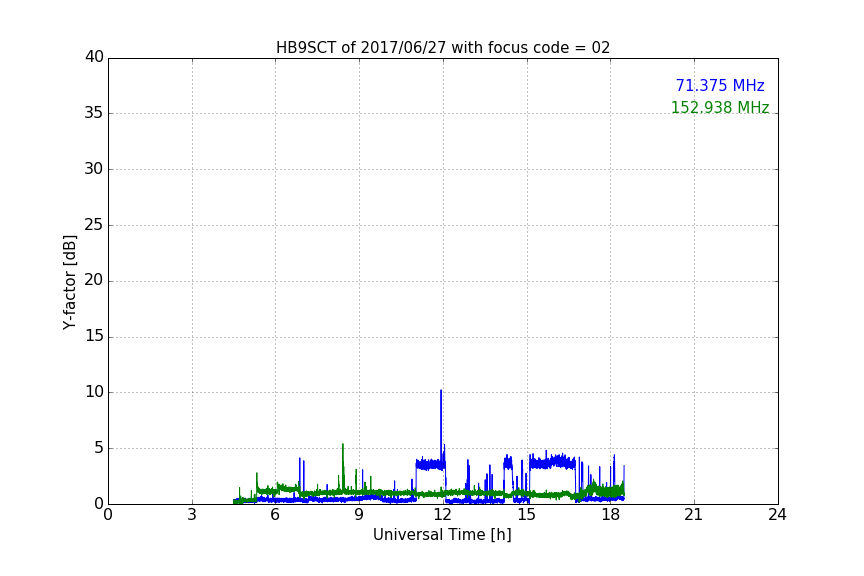Click the x-axis tick label 24
Screen dimensions: 864x576
(x=777, y=515)
